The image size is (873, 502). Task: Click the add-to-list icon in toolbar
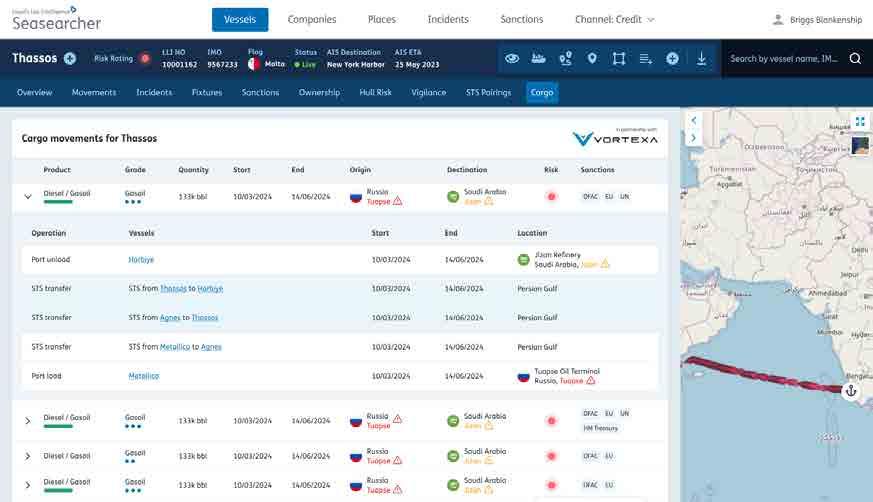coord(646,58)
